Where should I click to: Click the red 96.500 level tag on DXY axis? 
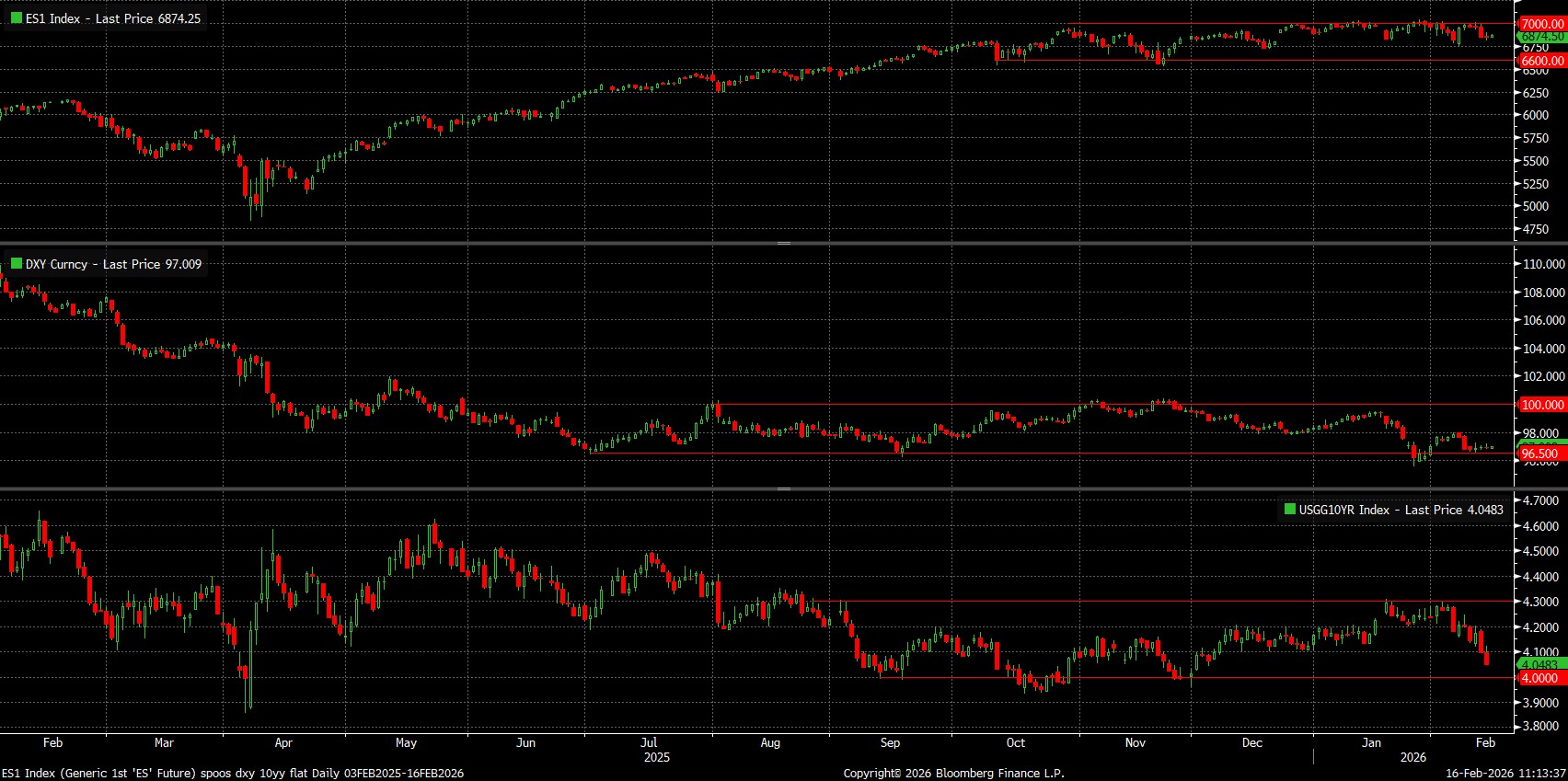click(1539, 454)
